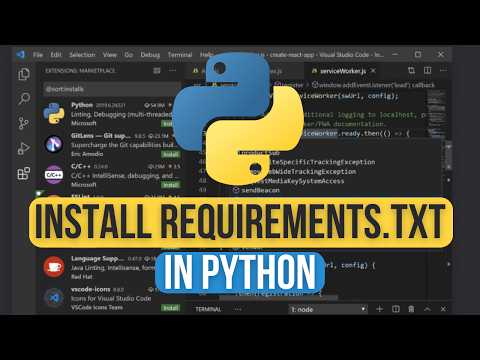The width and height of the screenshot is (480, 360).
Task: Click the Python extension icon
Action: click(x=54, y=113)
